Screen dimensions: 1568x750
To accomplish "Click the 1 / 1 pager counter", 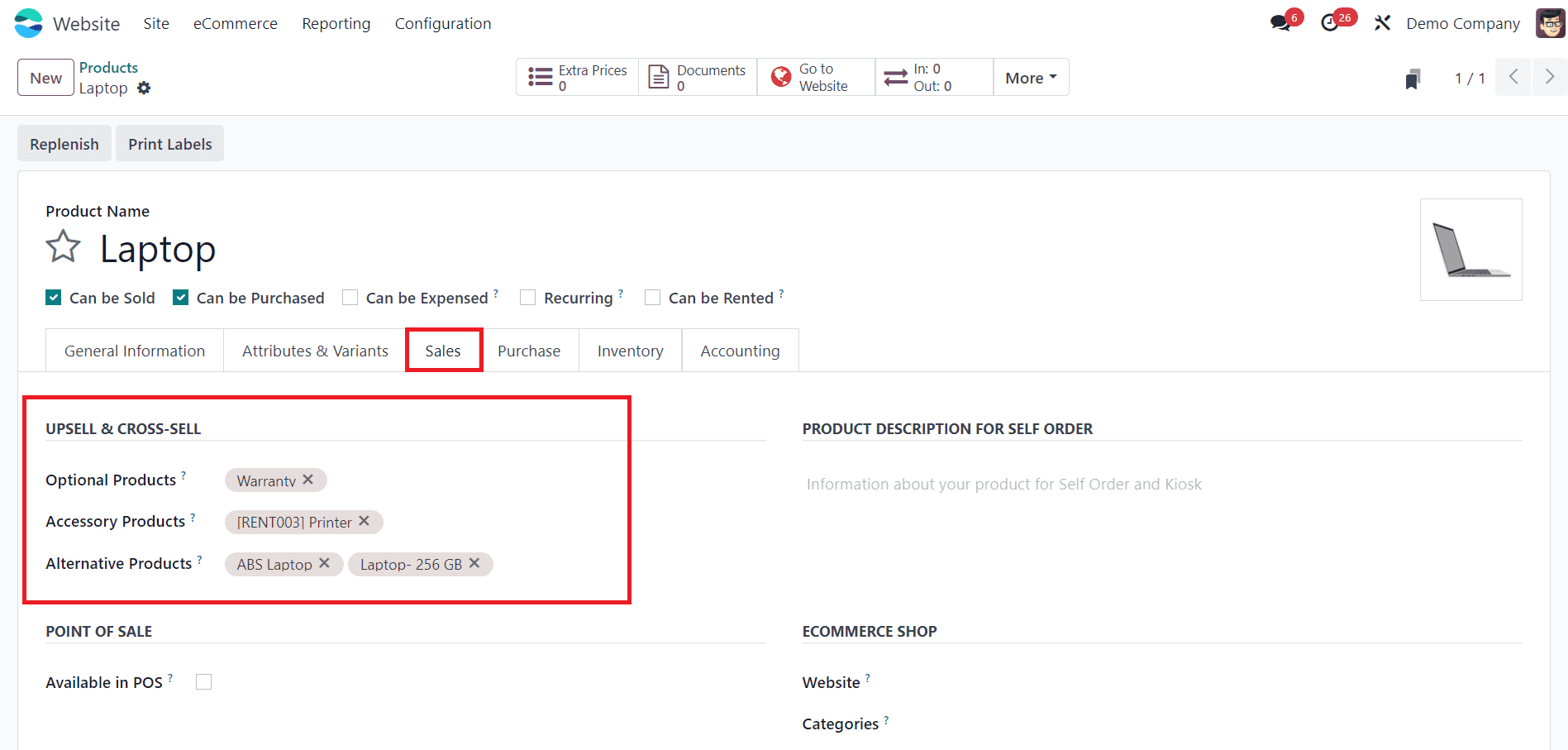I will tap(1470, 78).
